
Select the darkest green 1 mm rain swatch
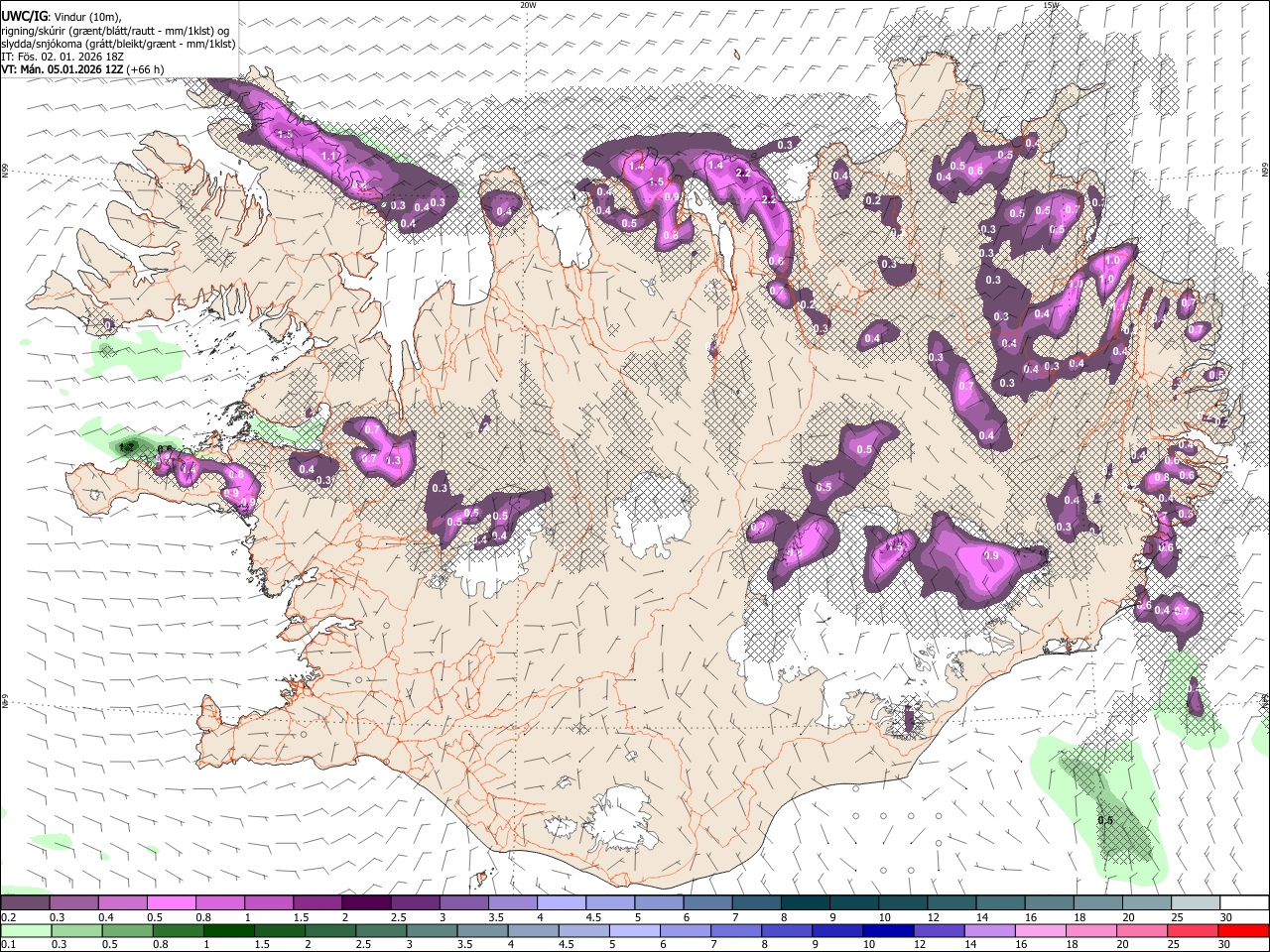(228, 931)
